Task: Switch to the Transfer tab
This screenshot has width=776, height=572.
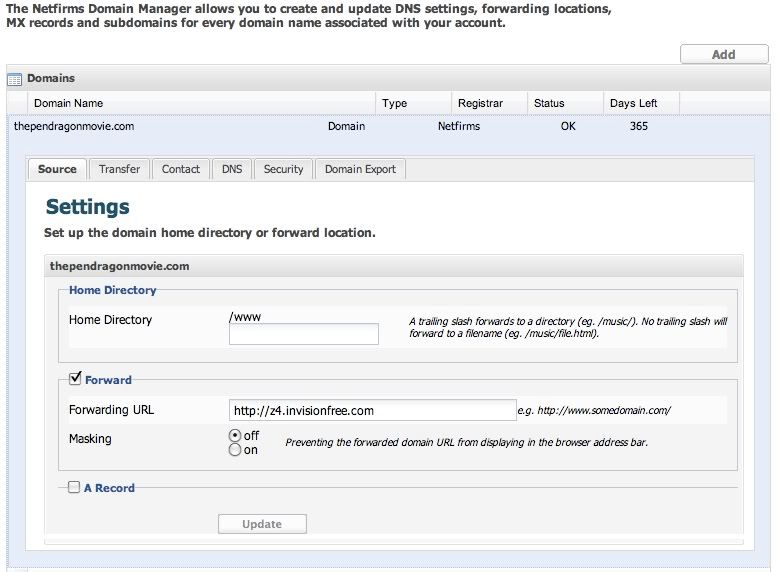Action: click(119, 169)
